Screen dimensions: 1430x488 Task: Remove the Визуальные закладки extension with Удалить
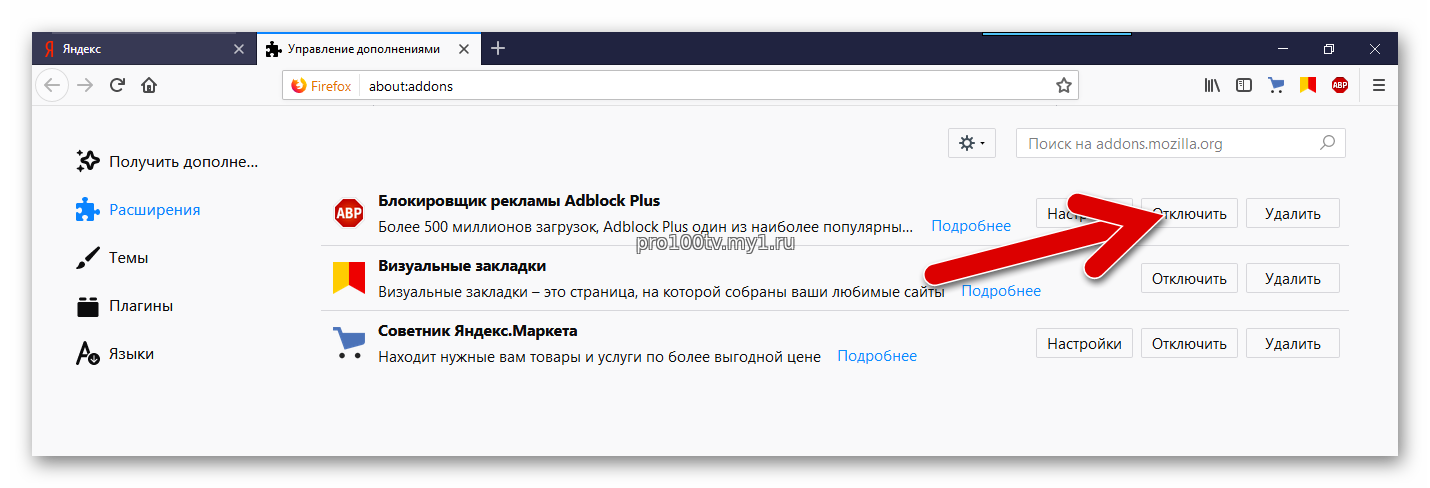click(1292, 279)
